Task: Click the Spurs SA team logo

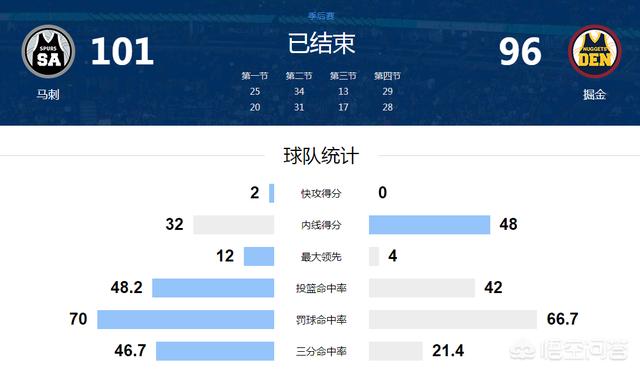Action: coord(48,51)
